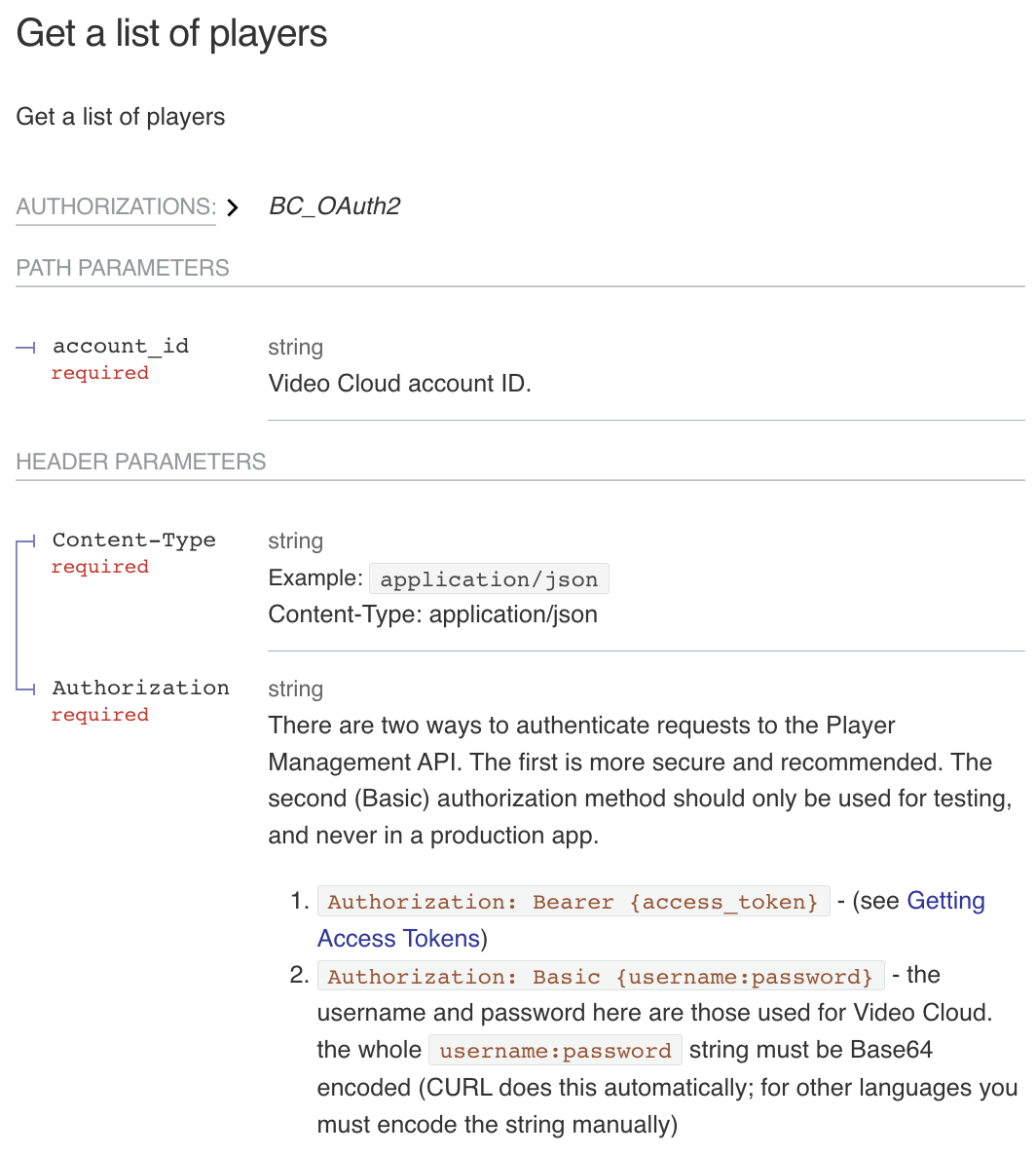Select the BC_OAuth2 authorization scheme text
1036x1155 pixels.
point(334,206)
